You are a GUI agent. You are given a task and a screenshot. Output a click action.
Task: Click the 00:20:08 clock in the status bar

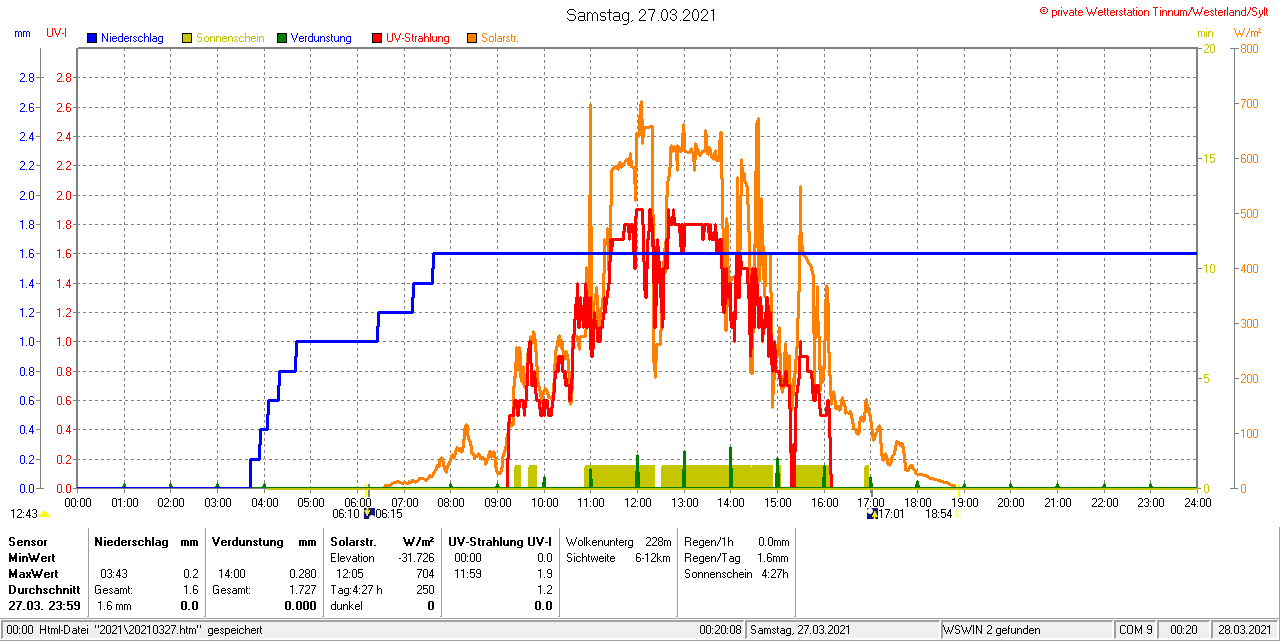click(720, 630)
